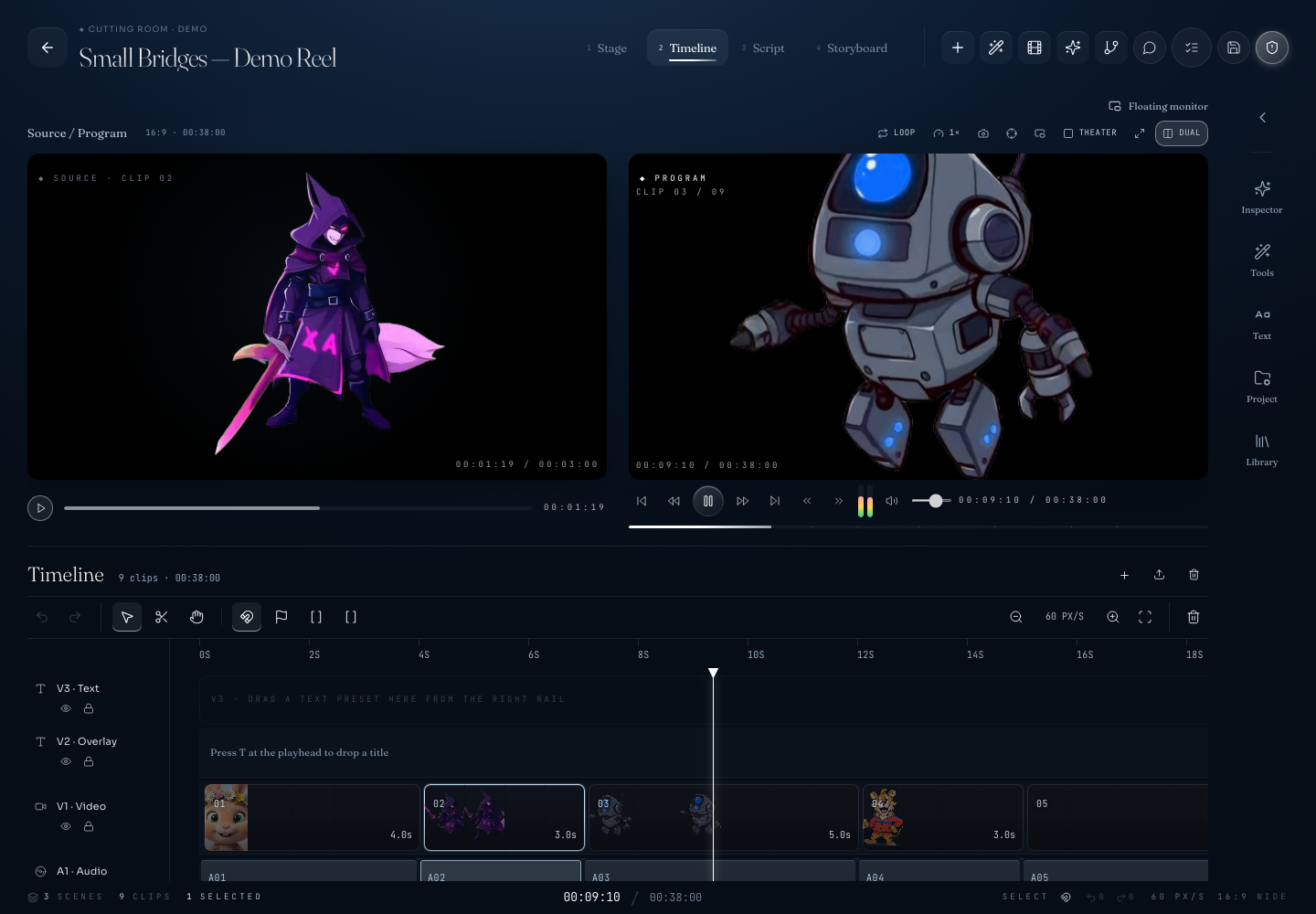Delete using the trash icon beside zoom controls
The height and width of the screenshot is (914, 1316).
(1194, 617)
